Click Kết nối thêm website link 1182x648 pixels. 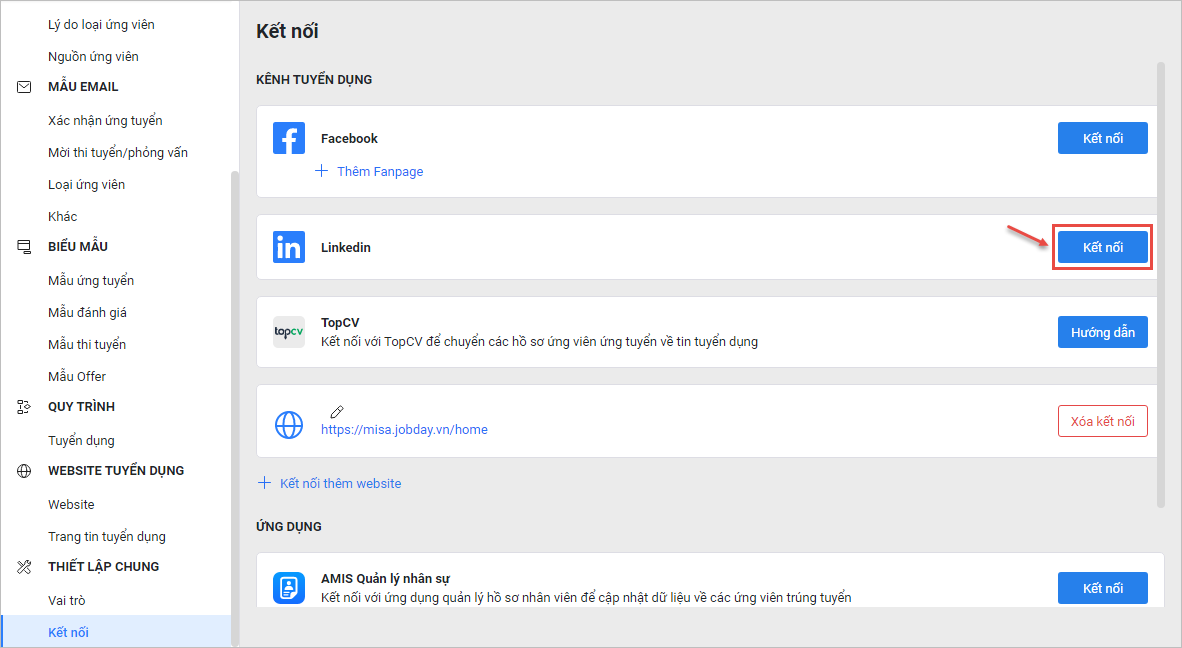(x=340, y=483)
